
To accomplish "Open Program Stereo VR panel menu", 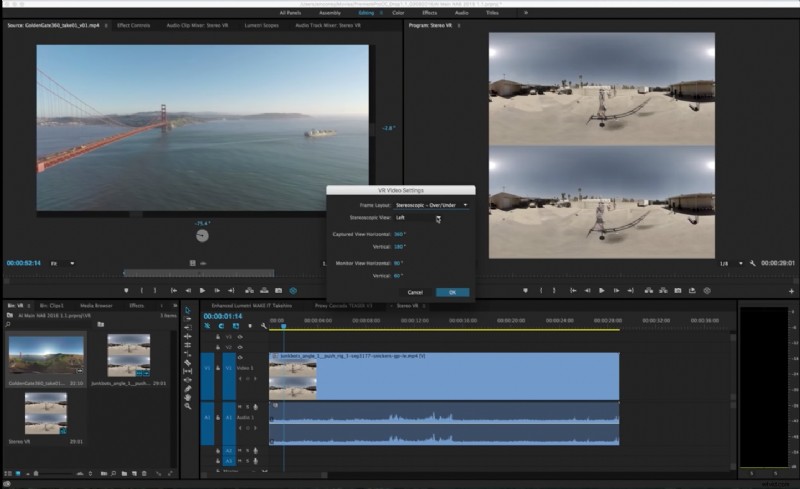I will pos(459,25).
